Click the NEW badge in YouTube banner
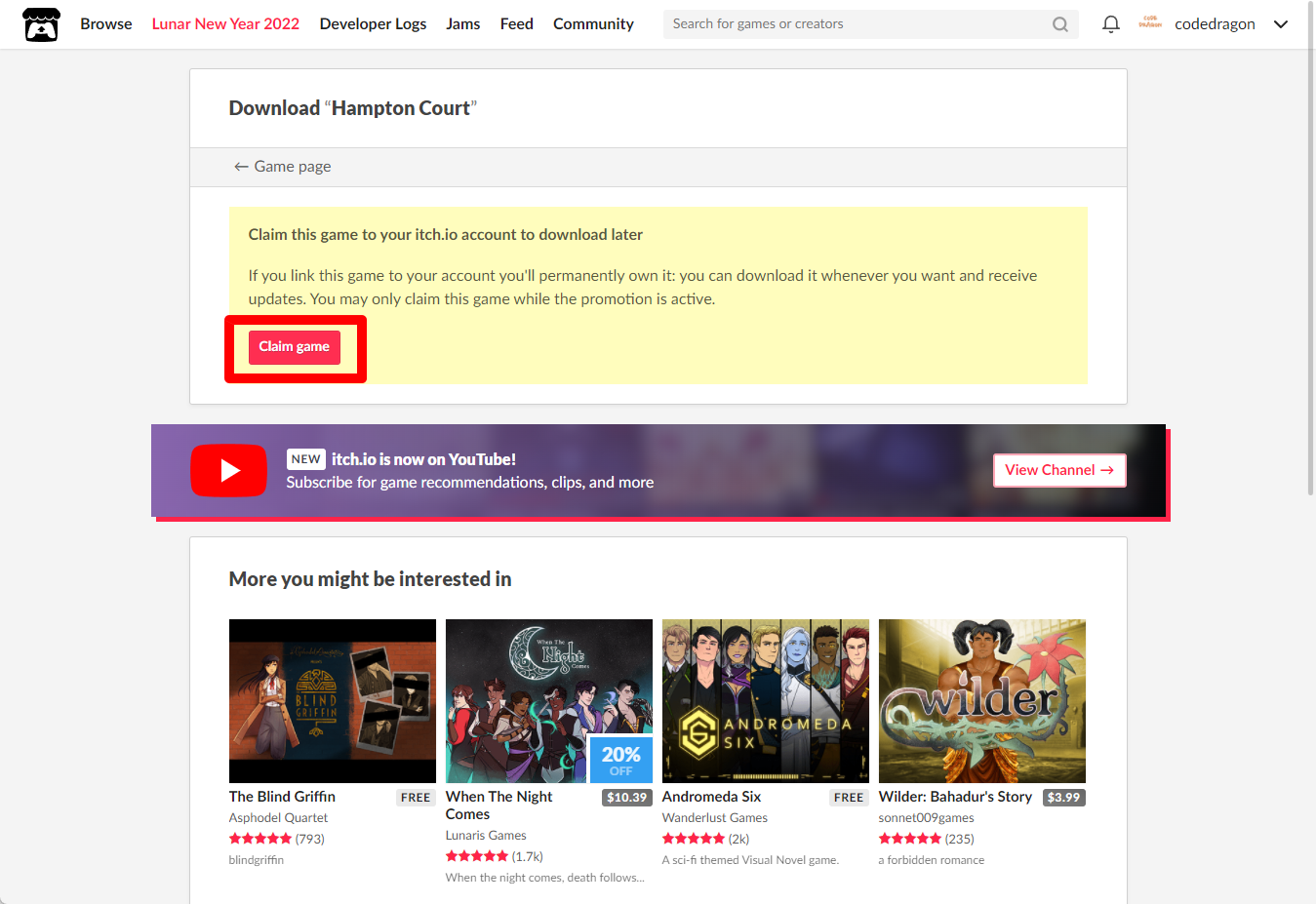 (x=305, y=459)
